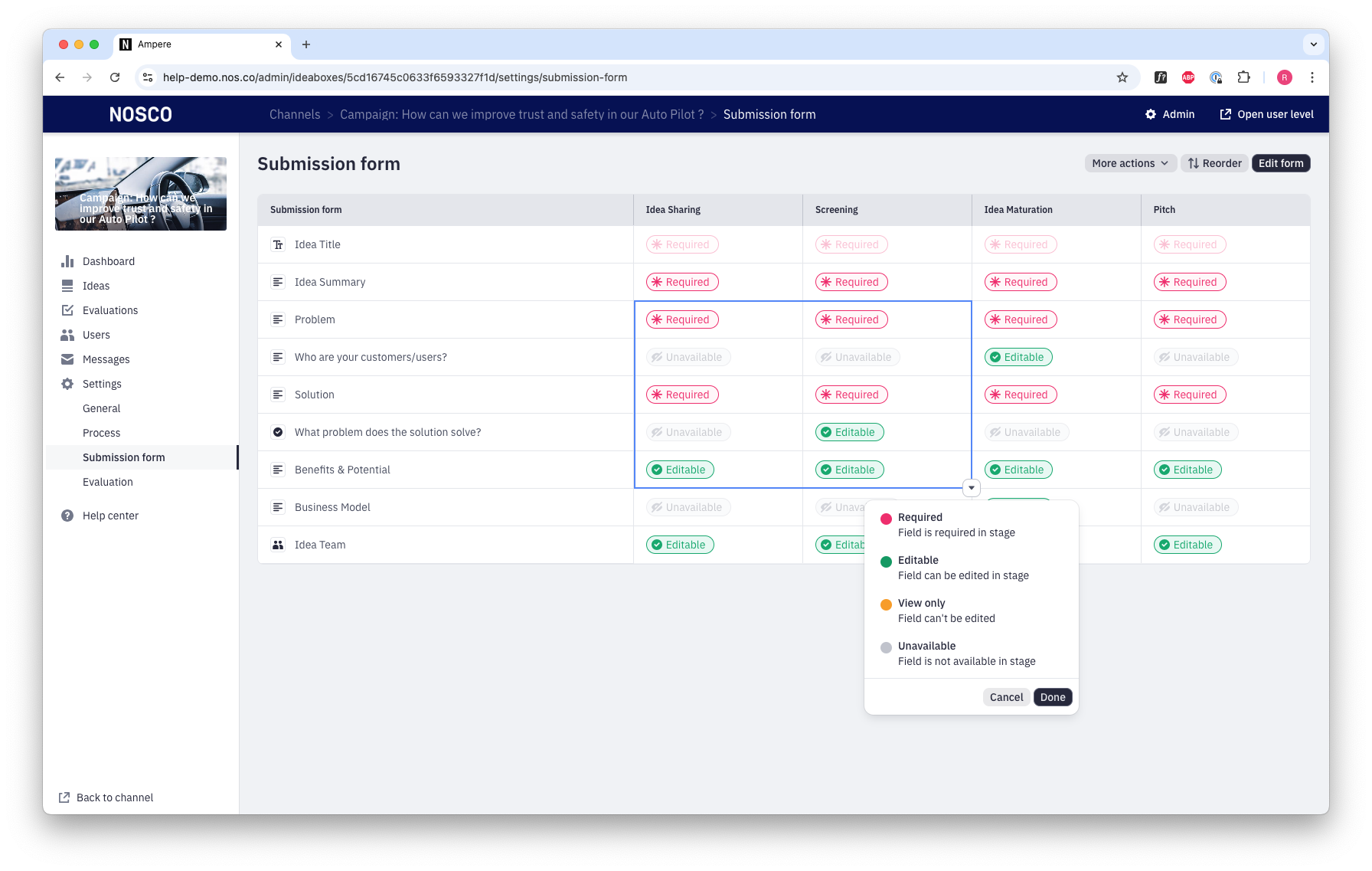Toggle Problem Required in Pitch column
The image size is (1372, 871).
1190,319
